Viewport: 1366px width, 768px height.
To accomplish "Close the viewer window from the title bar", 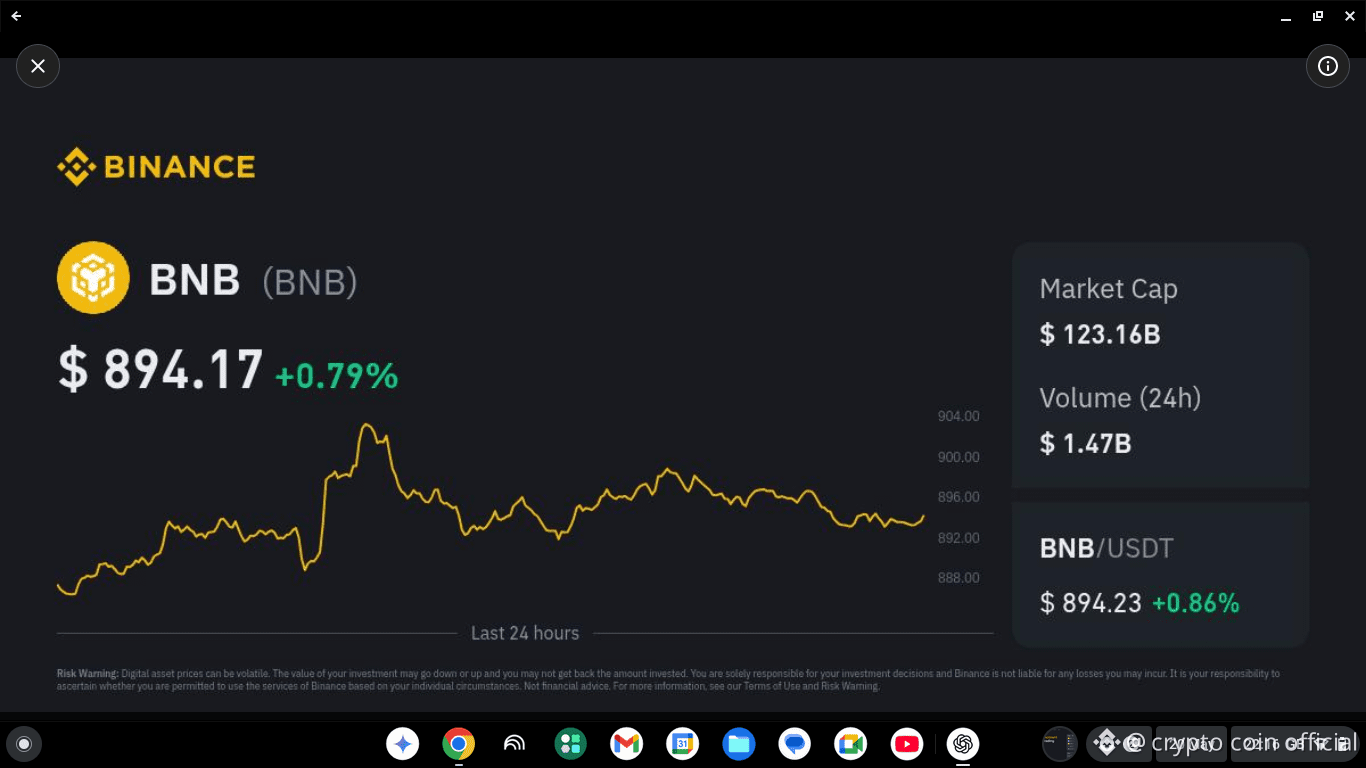I will coord(1349,16).
